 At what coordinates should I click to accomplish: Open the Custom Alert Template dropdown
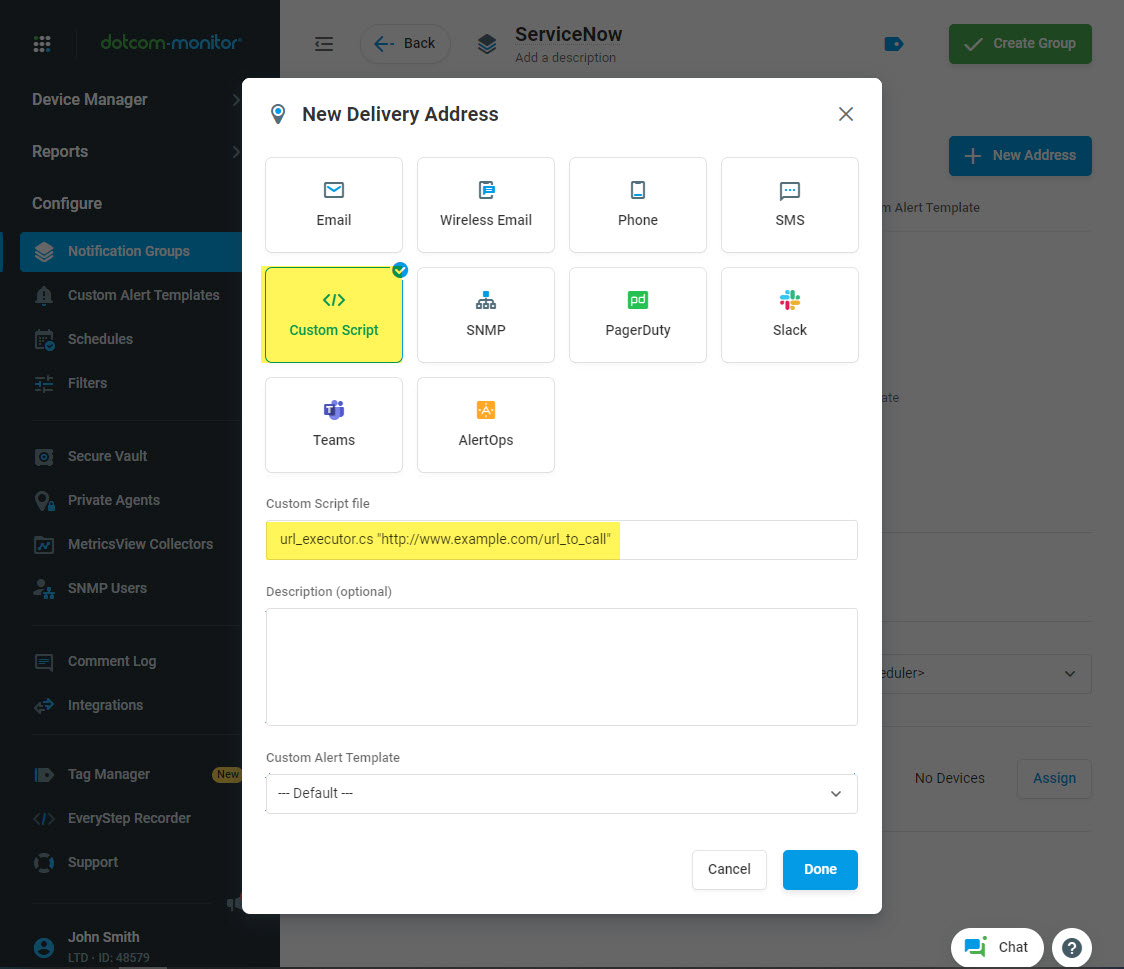(x=561, y=792)
